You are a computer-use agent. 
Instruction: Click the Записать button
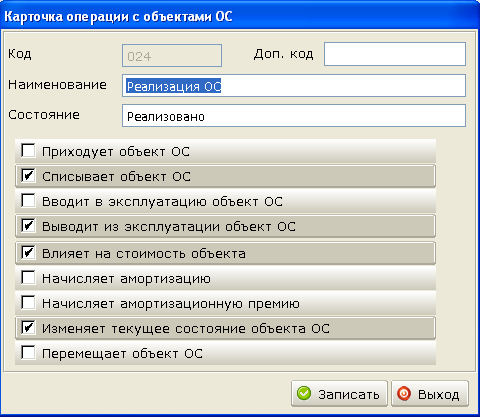pos(339,394)
